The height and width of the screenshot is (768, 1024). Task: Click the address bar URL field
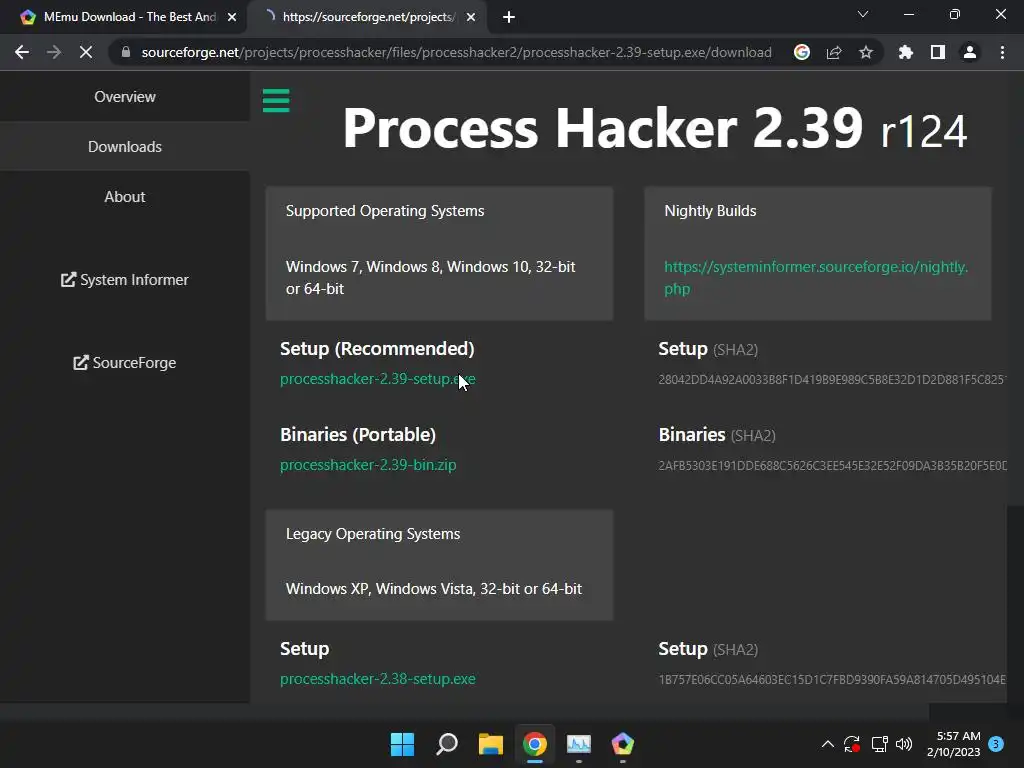tap(456, 52)
